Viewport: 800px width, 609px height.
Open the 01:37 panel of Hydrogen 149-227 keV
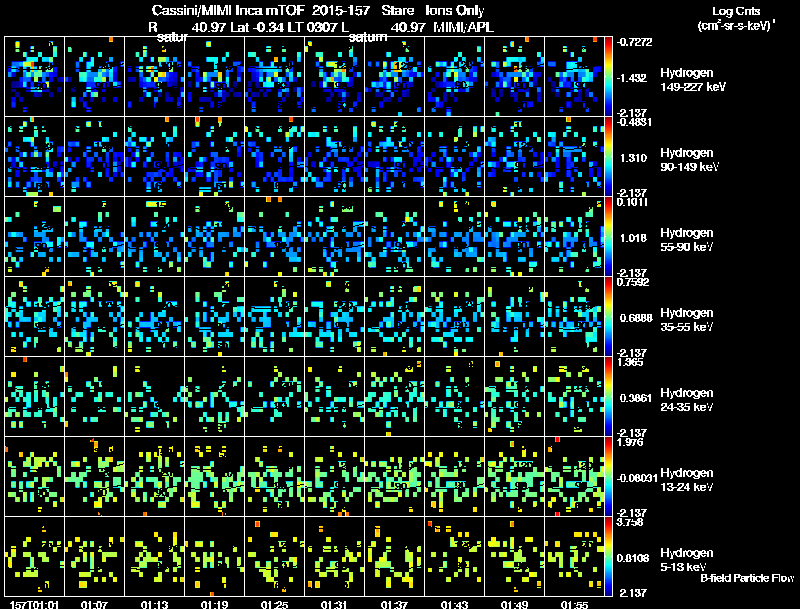click(394, 77)
